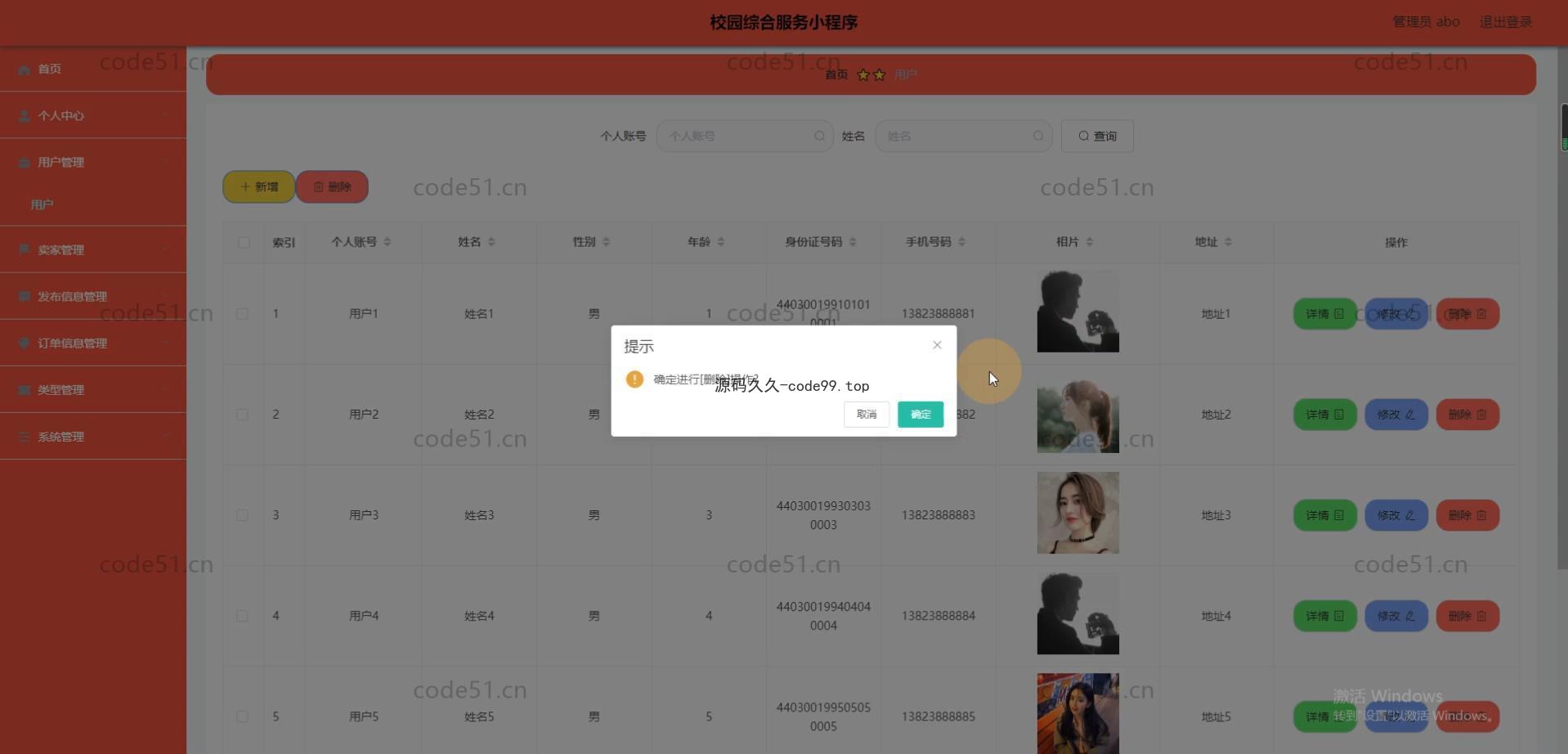Open 详情 for 用户1
1568x754 pixels.
pyautogui.click(x=1324, y=314)
